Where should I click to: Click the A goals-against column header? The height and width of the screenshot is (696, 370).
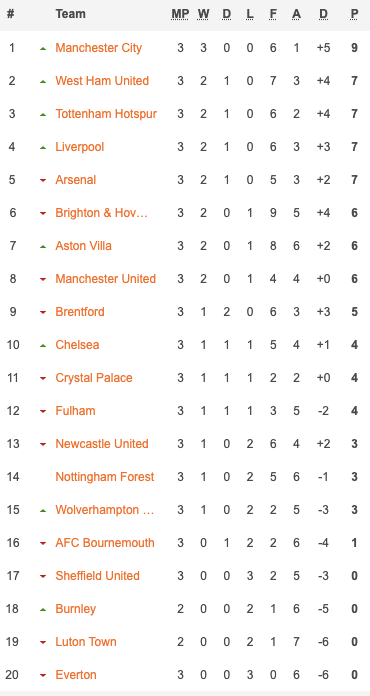296,14
